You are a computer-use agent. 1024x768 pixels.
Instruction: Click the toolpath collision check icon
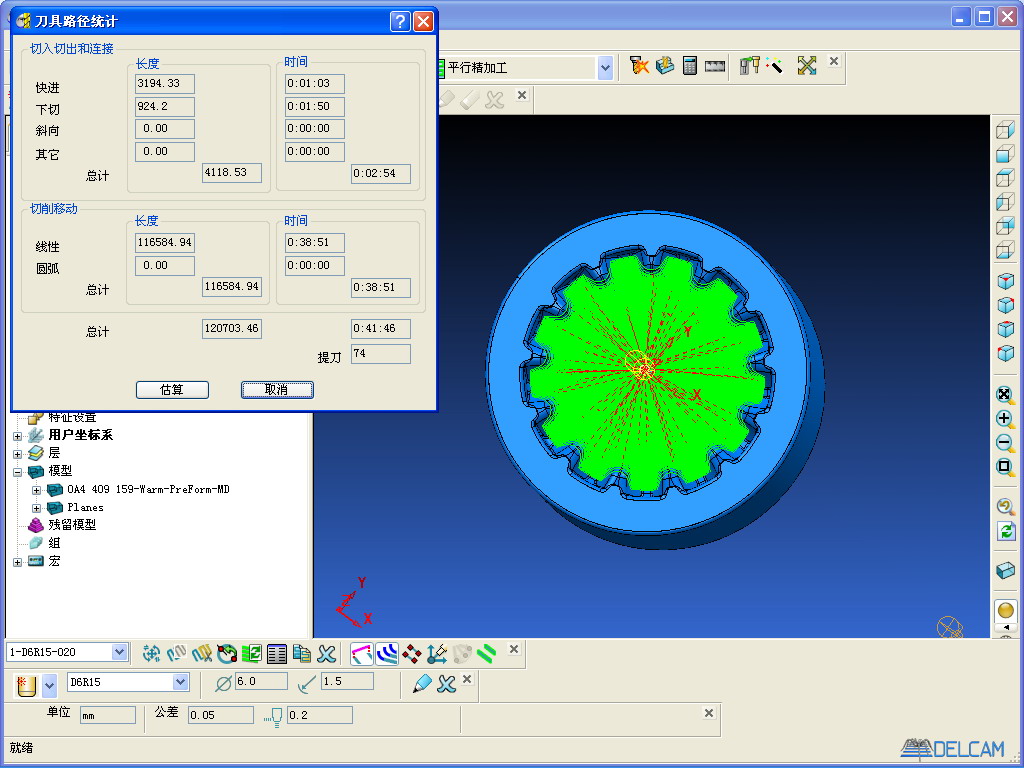click(x=639, y=65)
